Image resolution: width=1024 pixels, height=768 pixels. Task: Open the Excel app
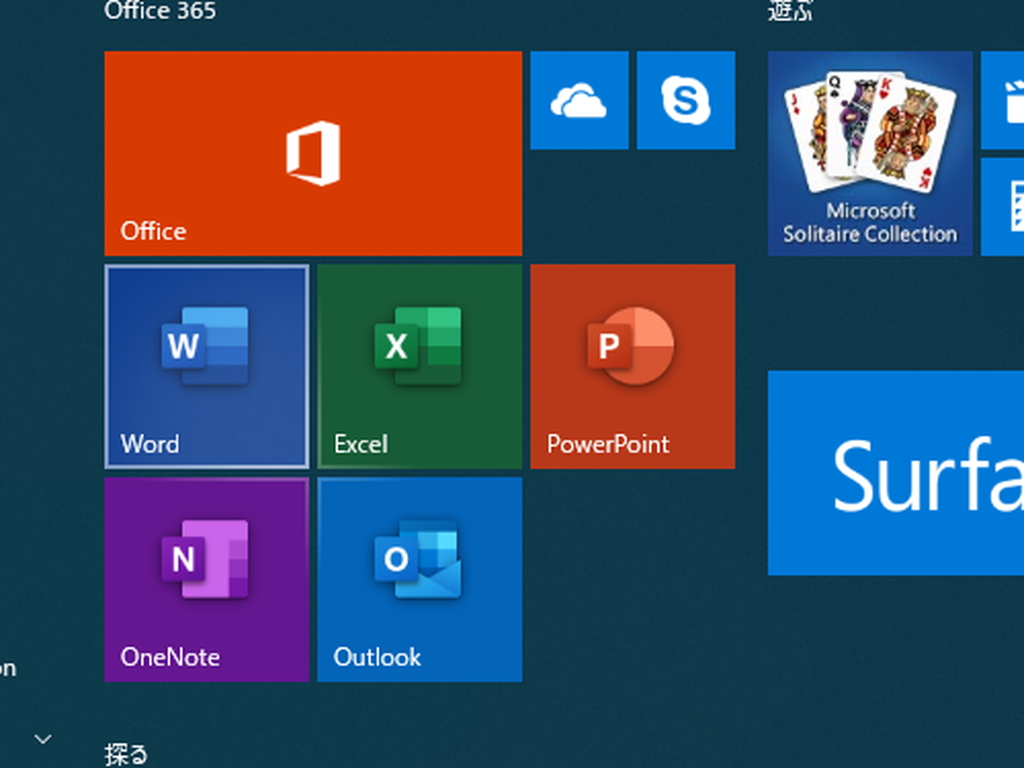[419, 367]
